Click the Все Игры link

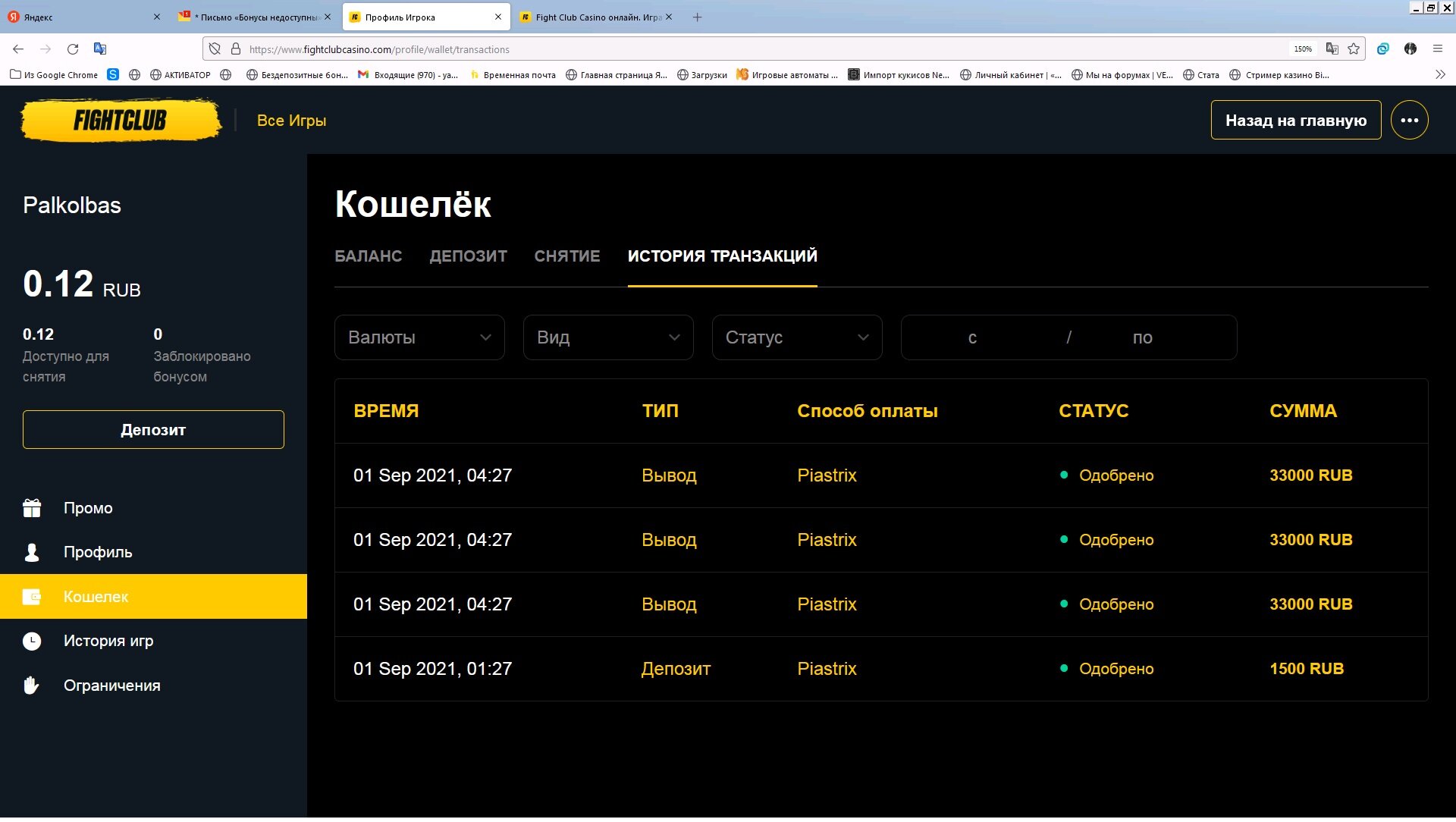[x=291, y=121]
